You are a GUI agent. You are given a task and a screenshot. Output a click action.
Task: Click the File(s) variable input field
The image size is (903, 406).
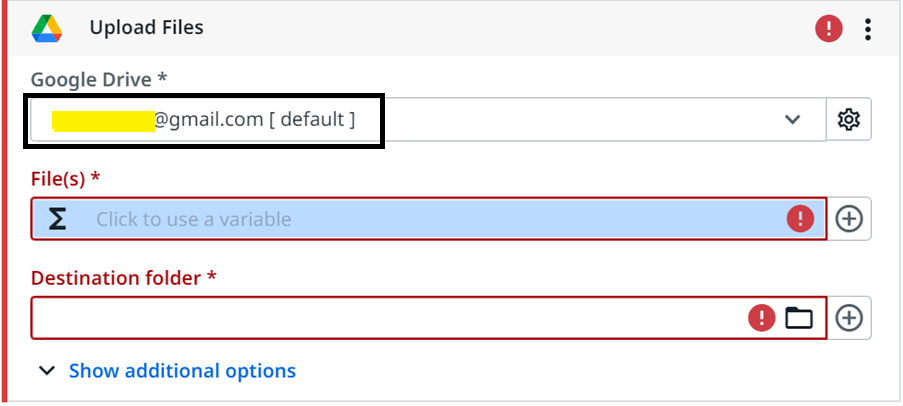pyautogui.click(x=428, y=219)
